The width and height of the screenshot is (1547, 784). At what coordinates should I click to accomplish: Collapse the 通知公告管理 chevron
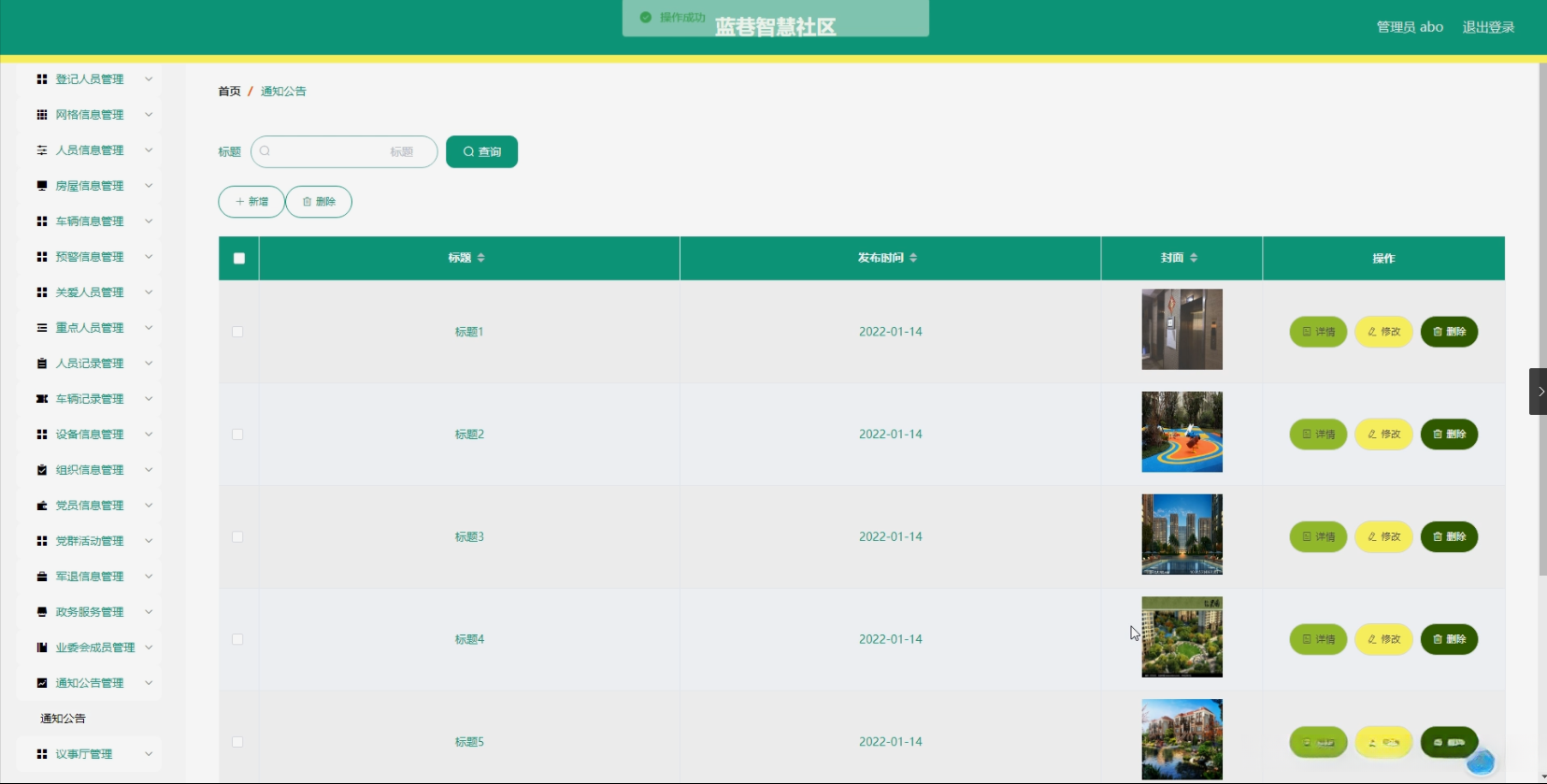pos(149,683)
